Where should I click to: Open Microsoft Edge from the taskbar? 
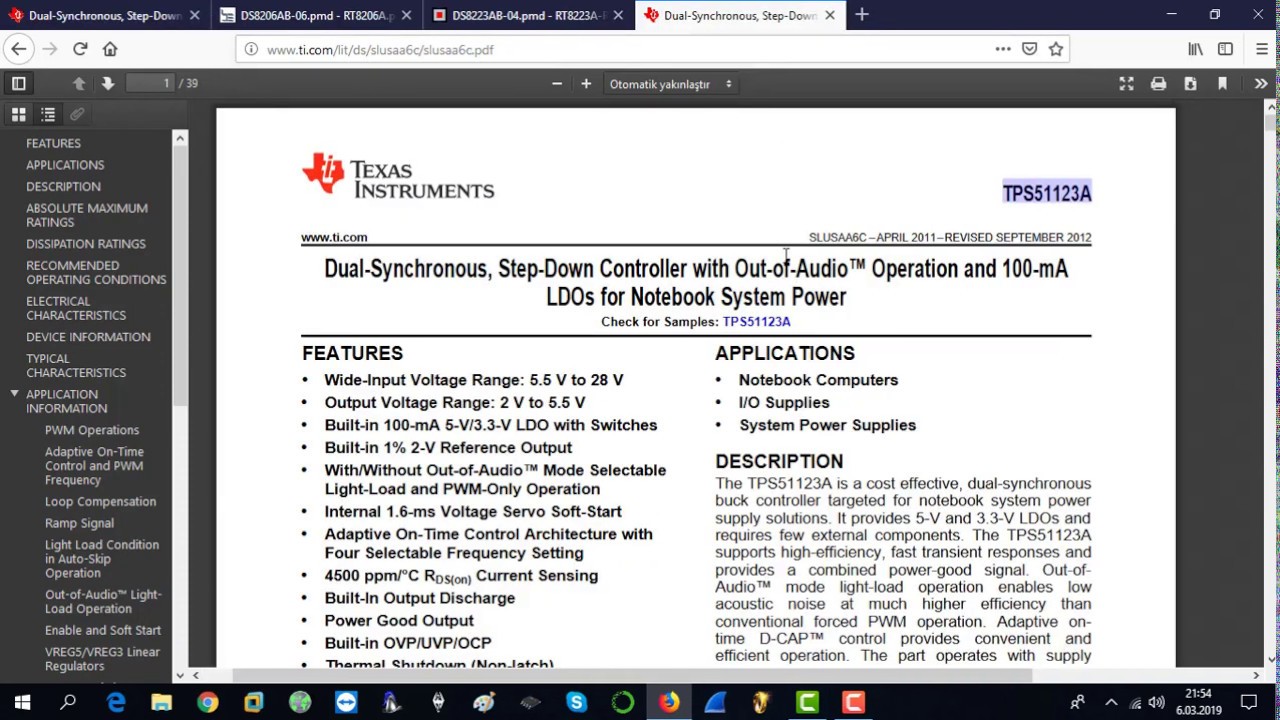pos(116,702)
